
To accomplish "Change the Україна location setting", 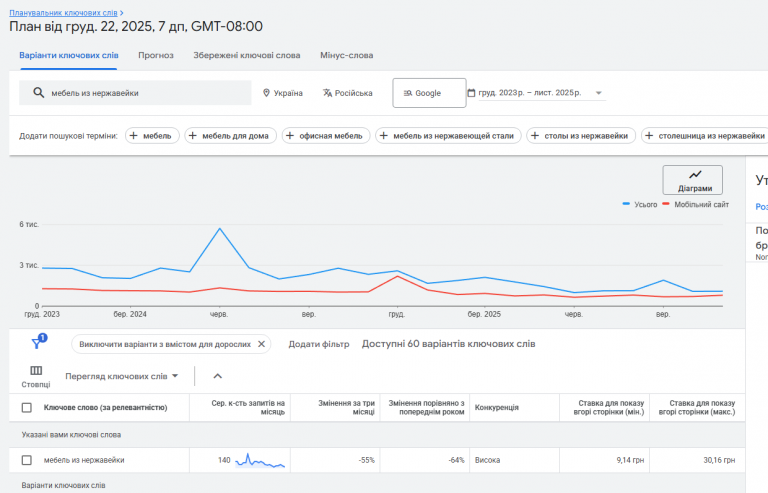I will (x=283, y=93).
